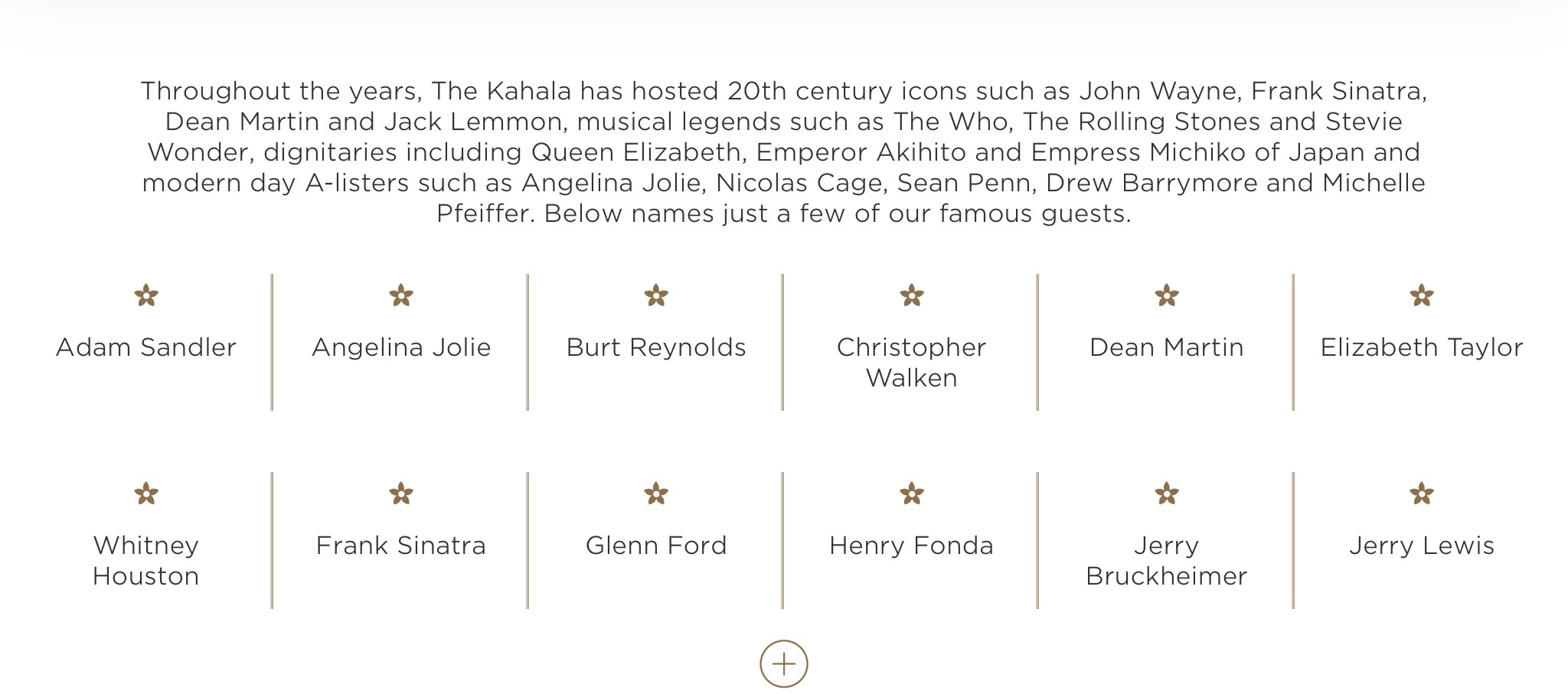Click the flower icon above Elizabeth Taylor
1568x694 pixels.
[x=1422, y=295]
